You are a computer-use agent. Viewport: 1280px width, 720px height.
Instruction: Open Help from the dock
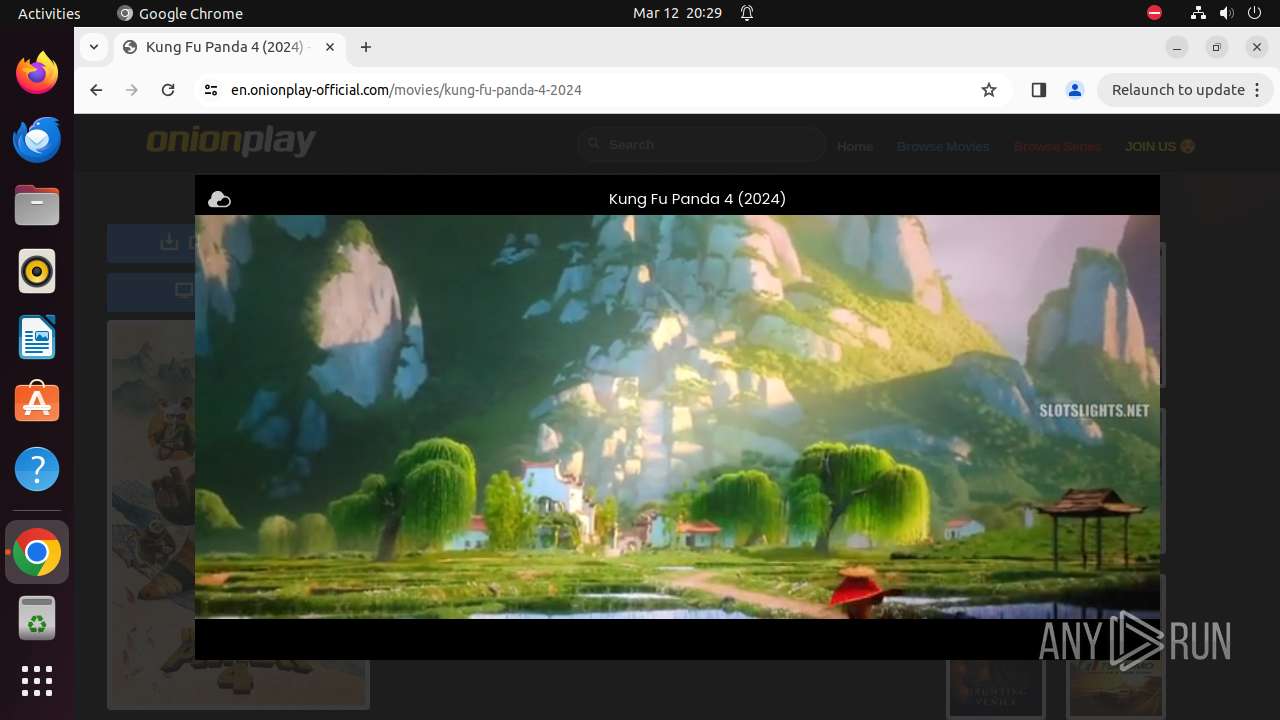pos(37,469)
